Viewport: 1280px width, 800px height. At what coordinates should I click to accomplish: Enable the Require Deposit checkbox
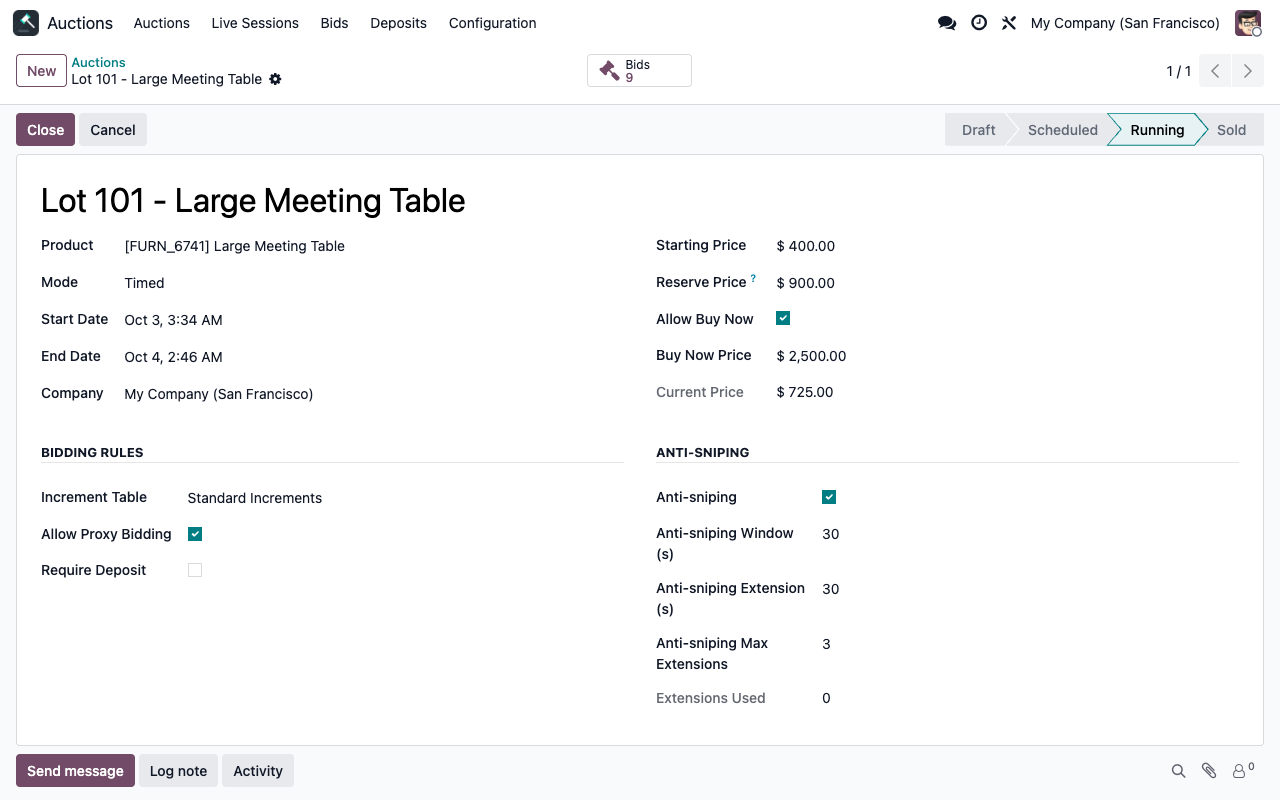(x=195, y=570)
